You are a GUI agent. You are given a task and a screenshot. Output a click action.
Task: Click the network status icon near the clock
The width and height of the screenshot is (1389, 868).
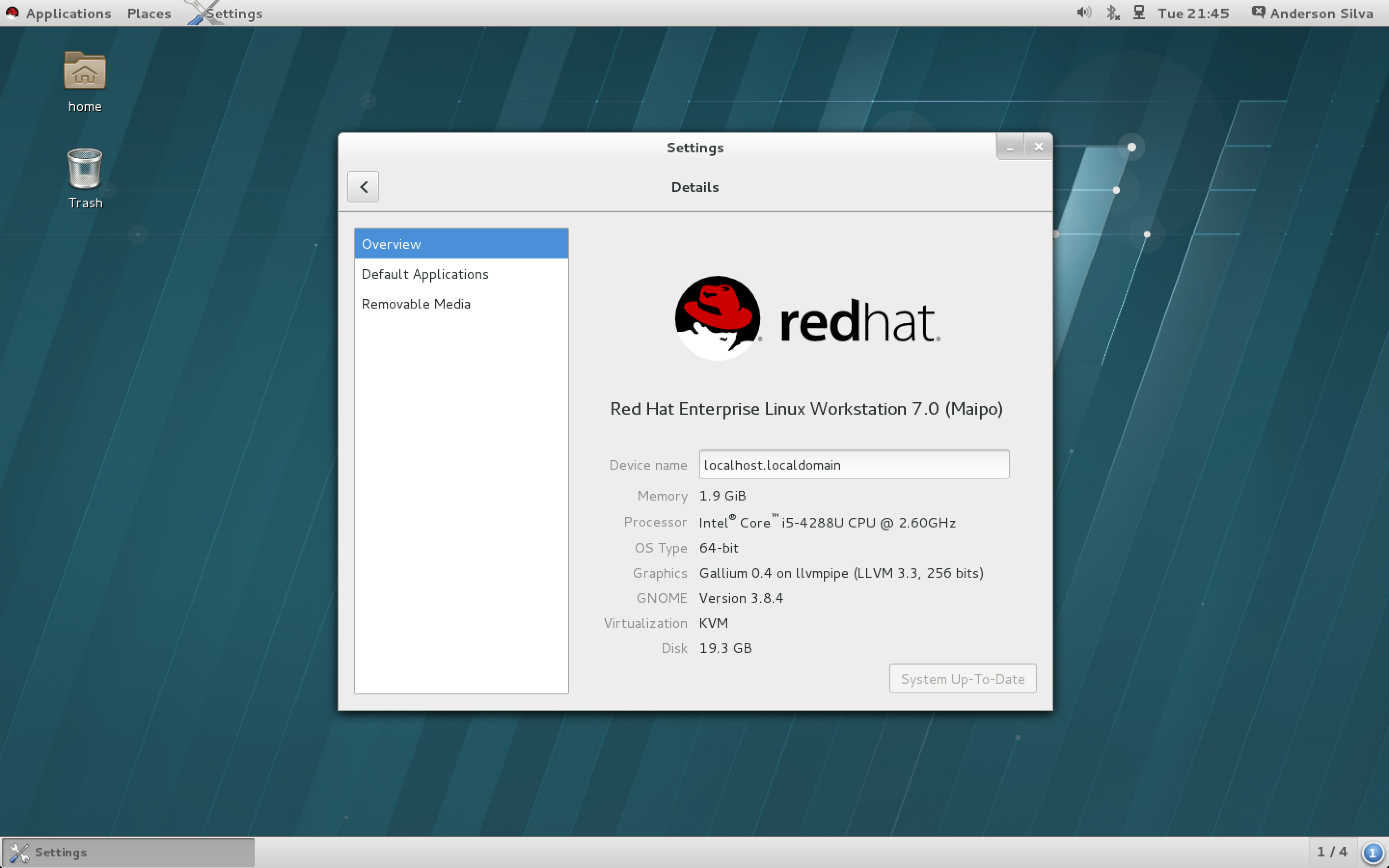click(x=1139, y=13)
